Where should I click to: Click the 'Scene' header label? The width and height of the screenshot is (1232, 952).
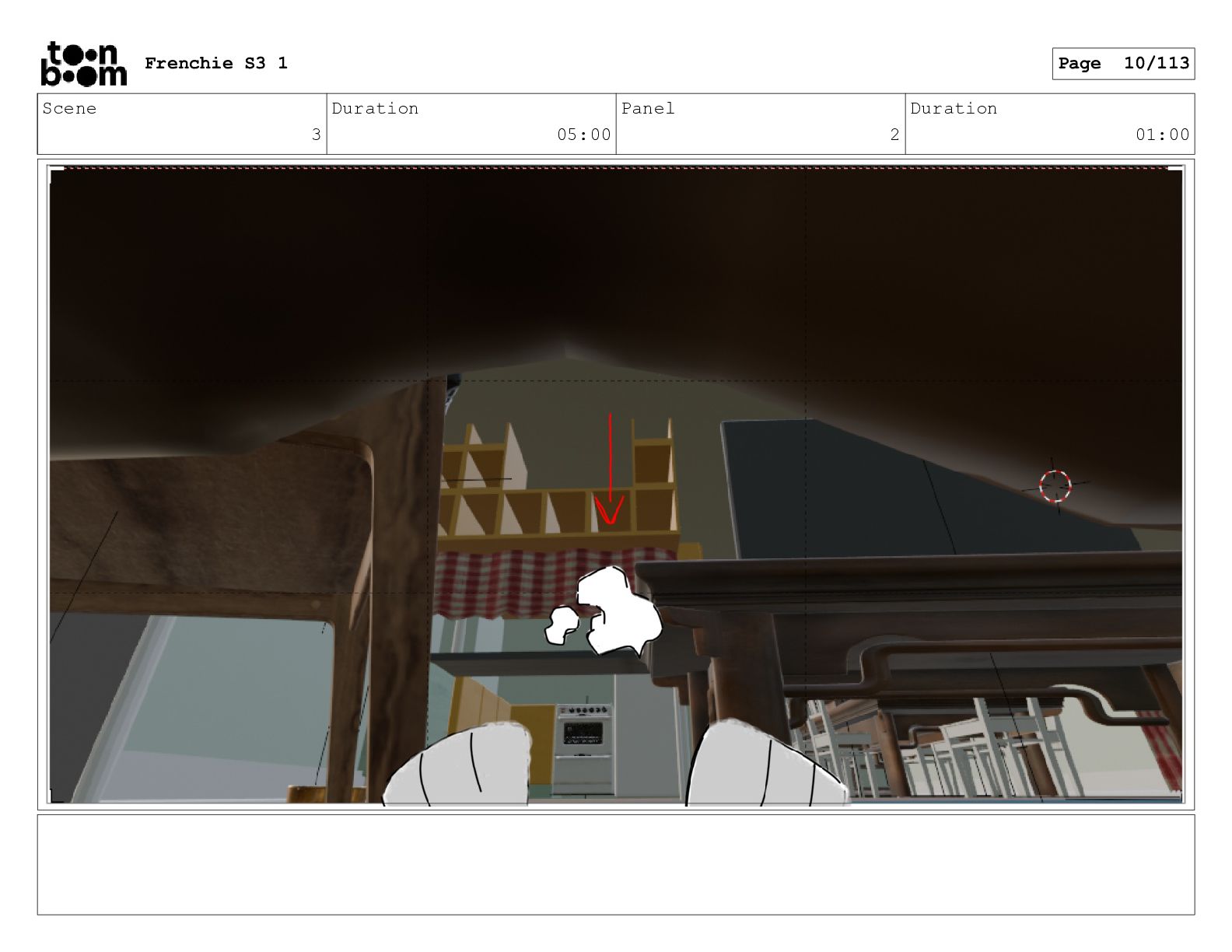point(69,109)
